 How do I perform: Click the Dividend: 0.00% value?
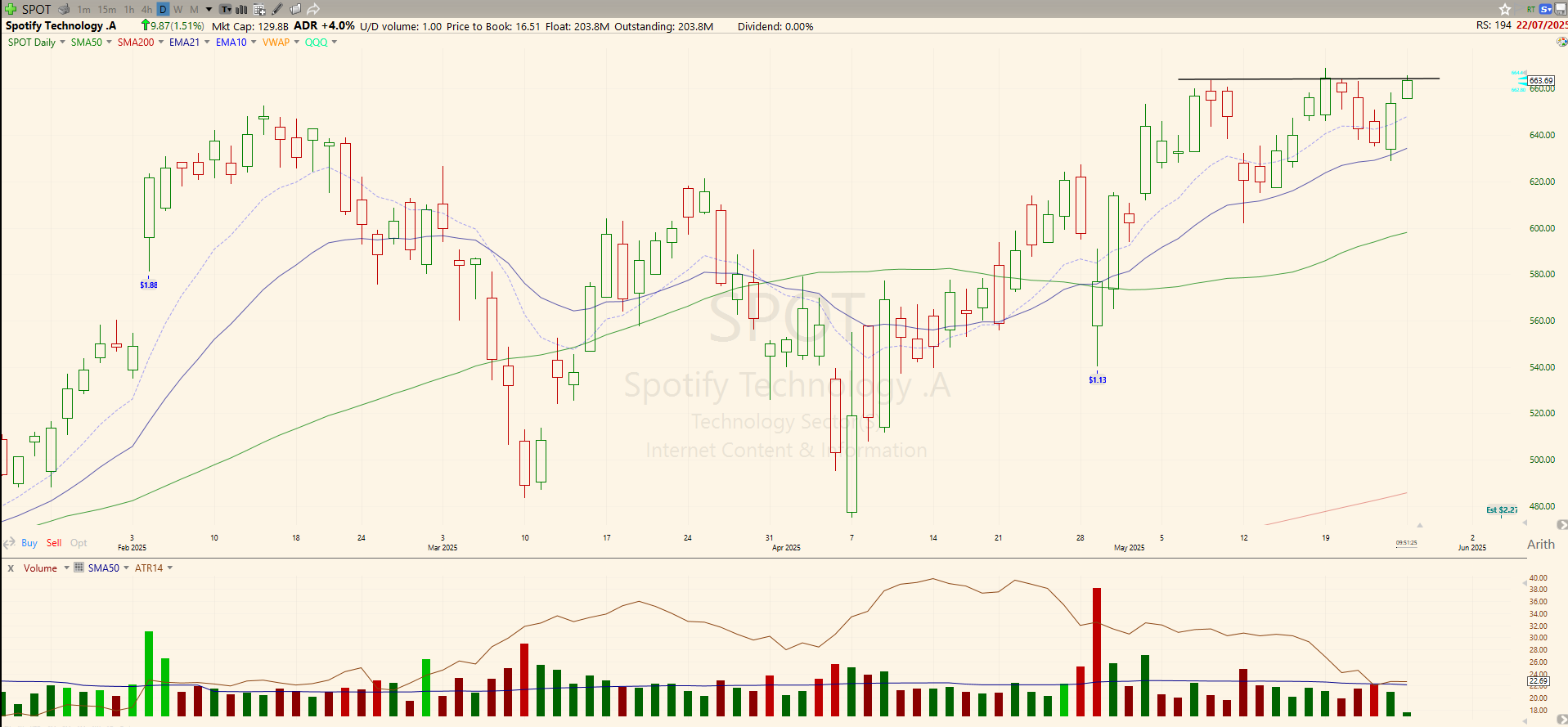(775, 26)
